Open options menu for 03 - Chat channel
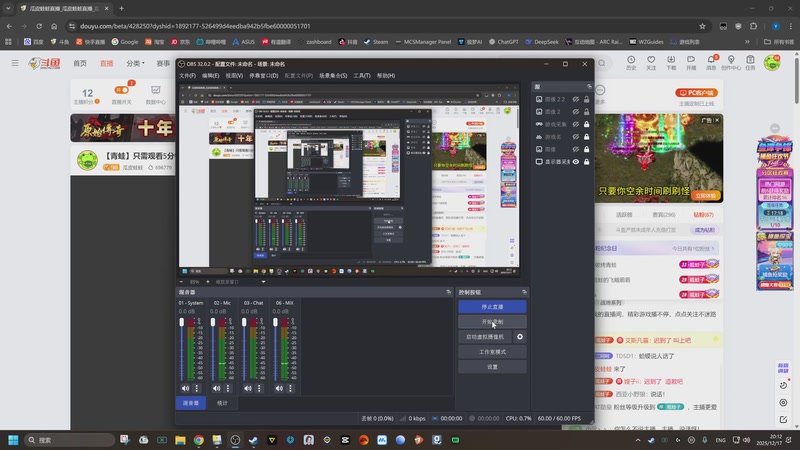This screenshot has width=800, height=450. (260, 388)
